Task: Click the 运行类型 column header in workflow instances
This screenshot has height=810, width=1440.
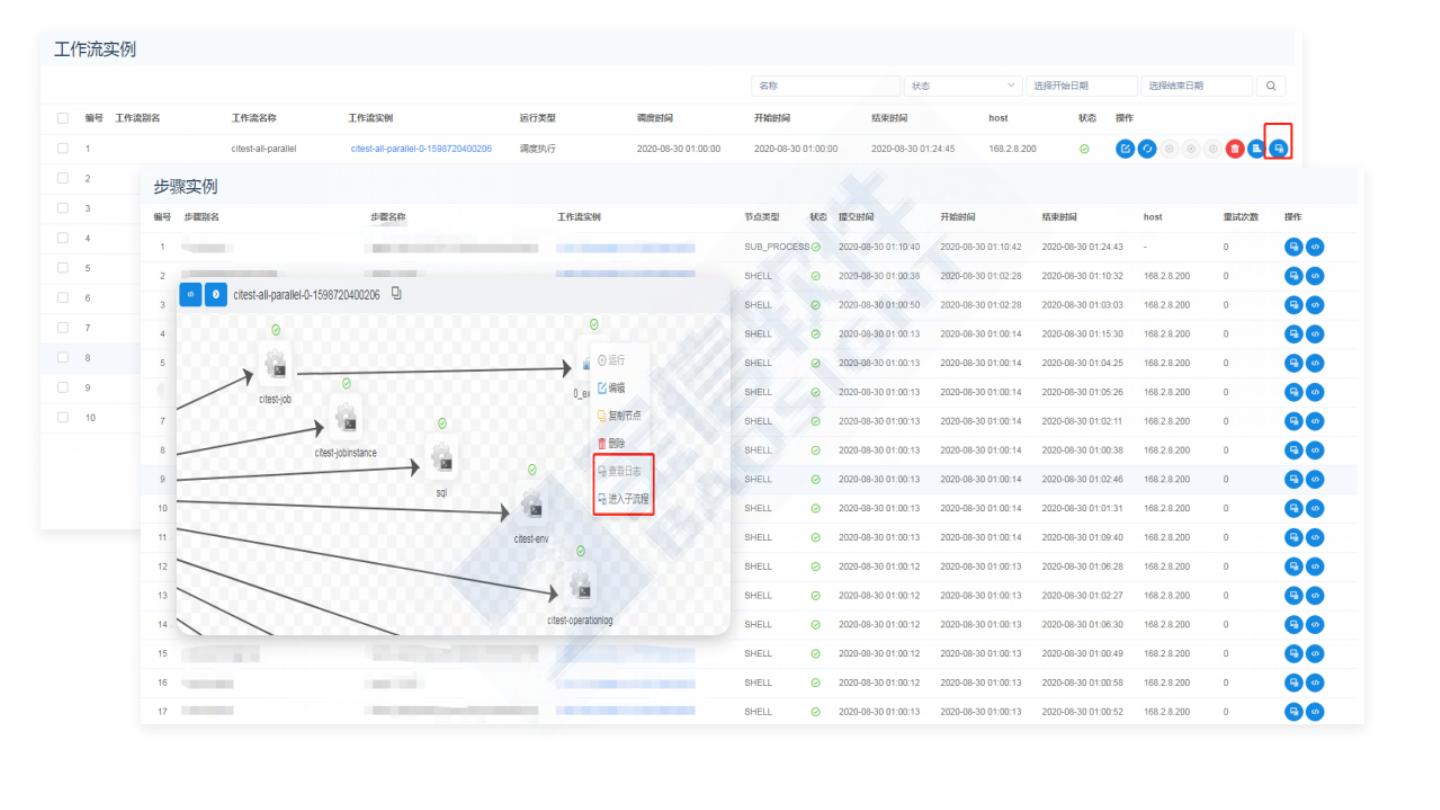Action: (x=538, y=118)
